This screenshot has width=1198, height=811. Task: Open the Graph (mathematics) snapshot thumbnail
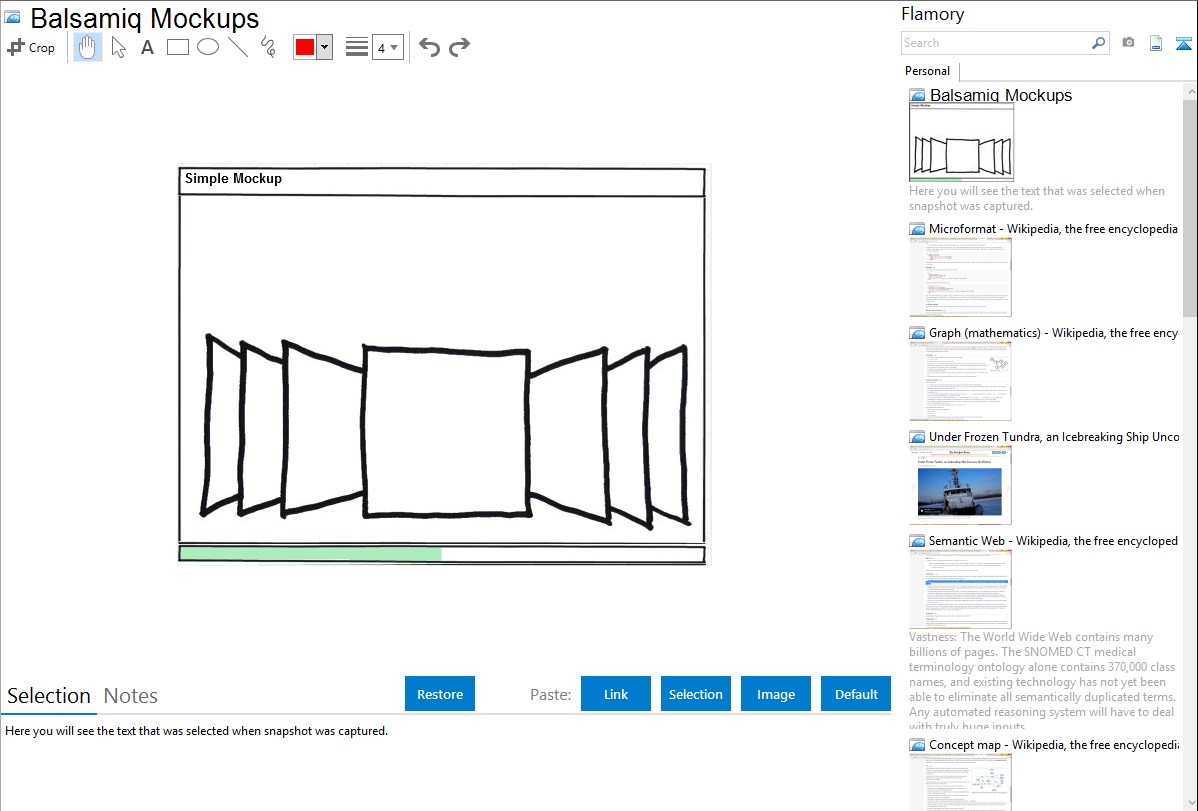tap(960, 381)
